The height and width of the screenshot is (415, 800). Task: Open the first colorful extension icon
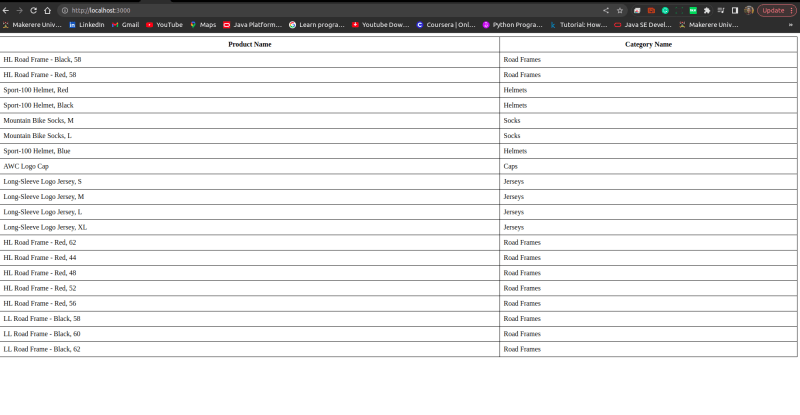pos(637,10)
